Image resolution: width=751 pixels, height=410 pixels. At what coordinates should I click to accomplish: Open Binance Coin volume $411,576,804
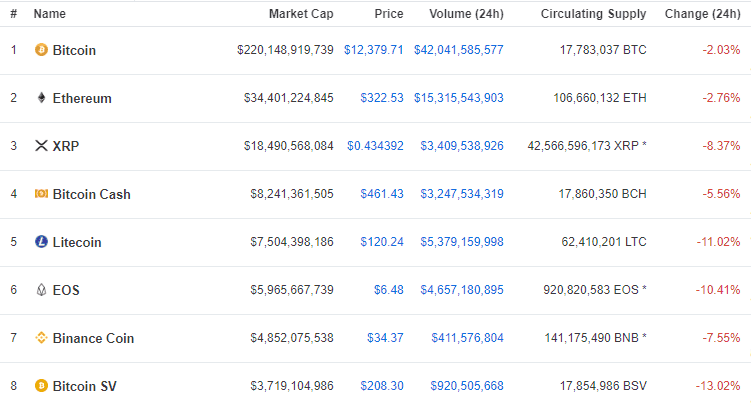coord(467,338)
